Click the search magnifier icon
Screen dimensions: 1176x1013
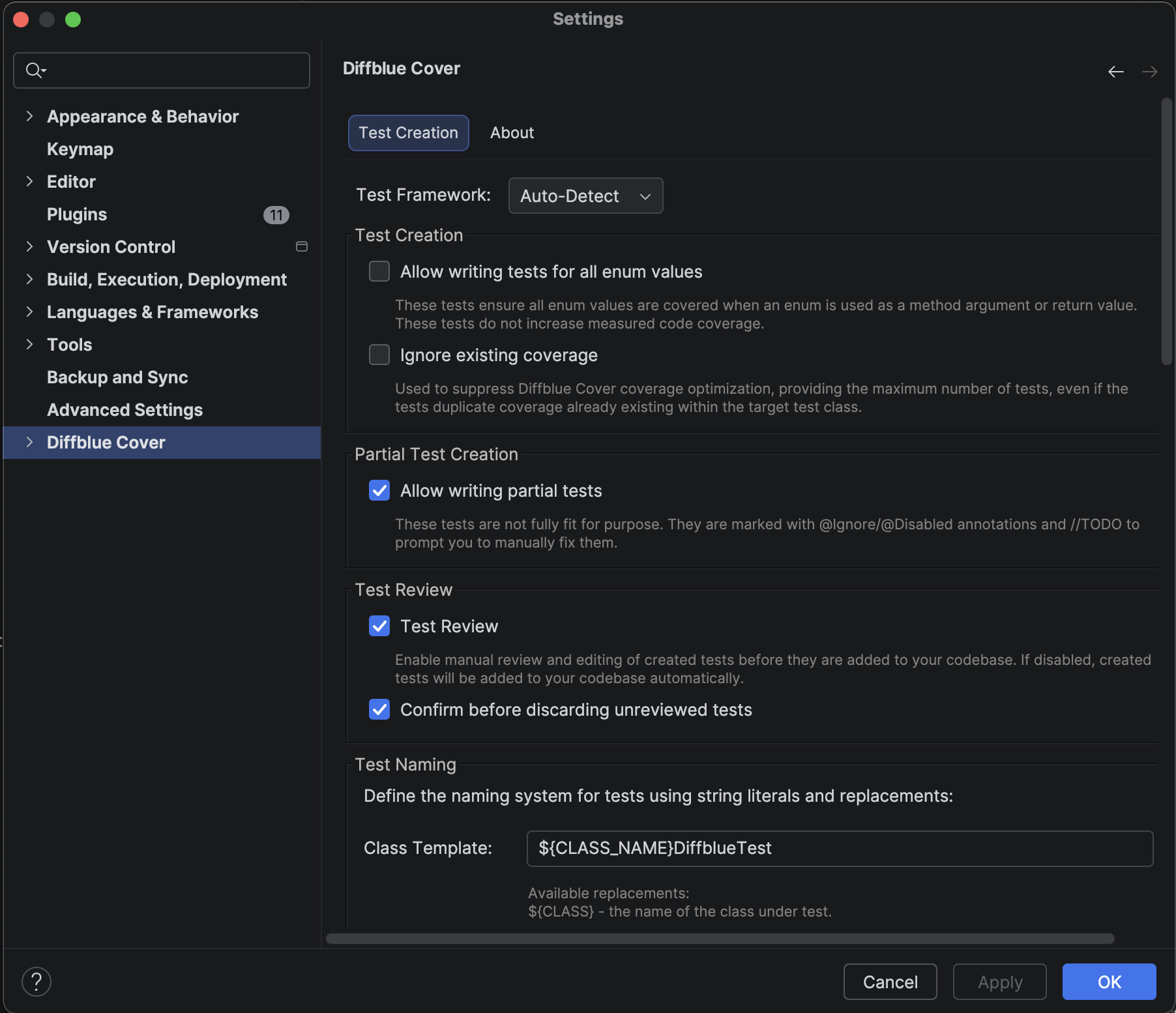click(34, 70)
